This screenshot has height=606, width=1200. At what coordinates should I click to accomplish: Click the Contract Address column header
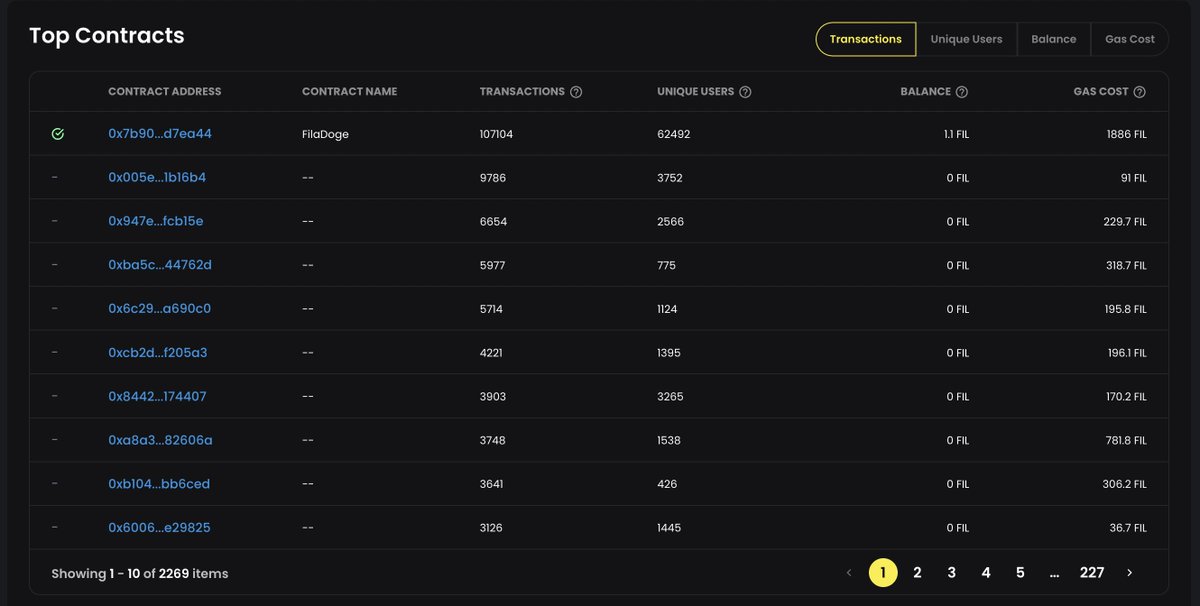tap(165, 92)
